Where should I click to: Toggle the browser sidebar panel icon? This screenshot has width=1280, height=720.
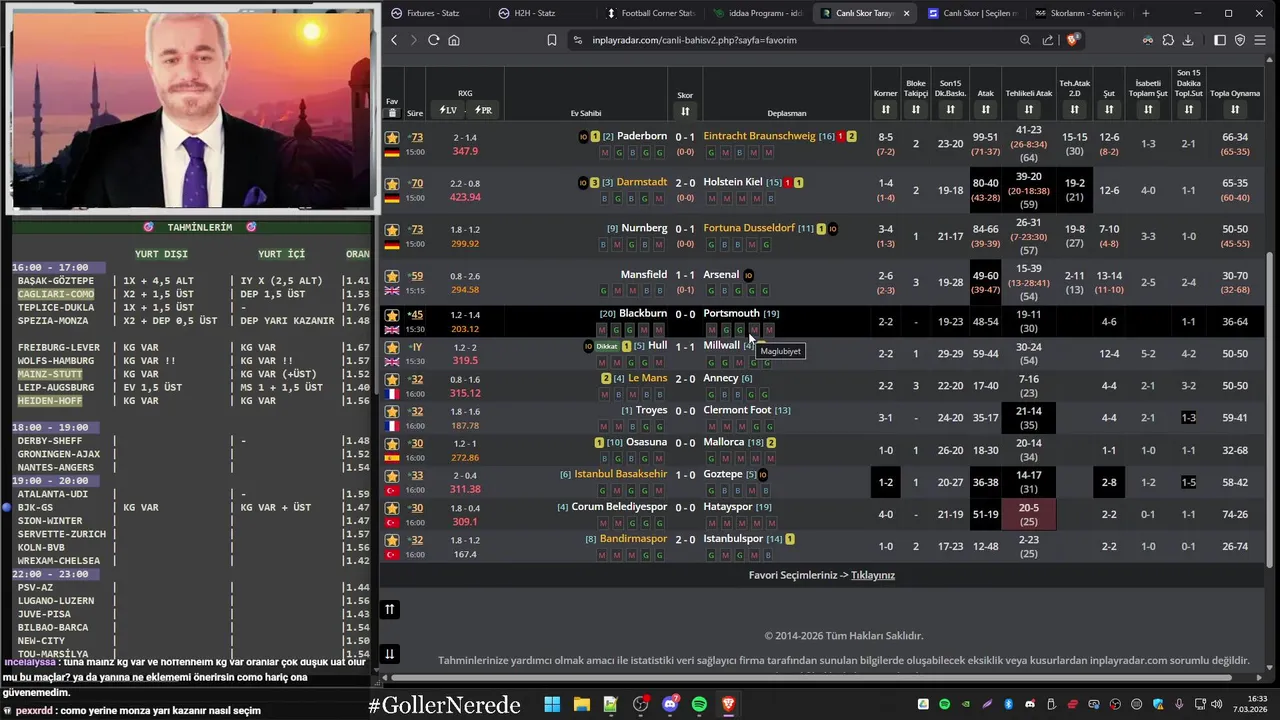tap(1220, 40)
